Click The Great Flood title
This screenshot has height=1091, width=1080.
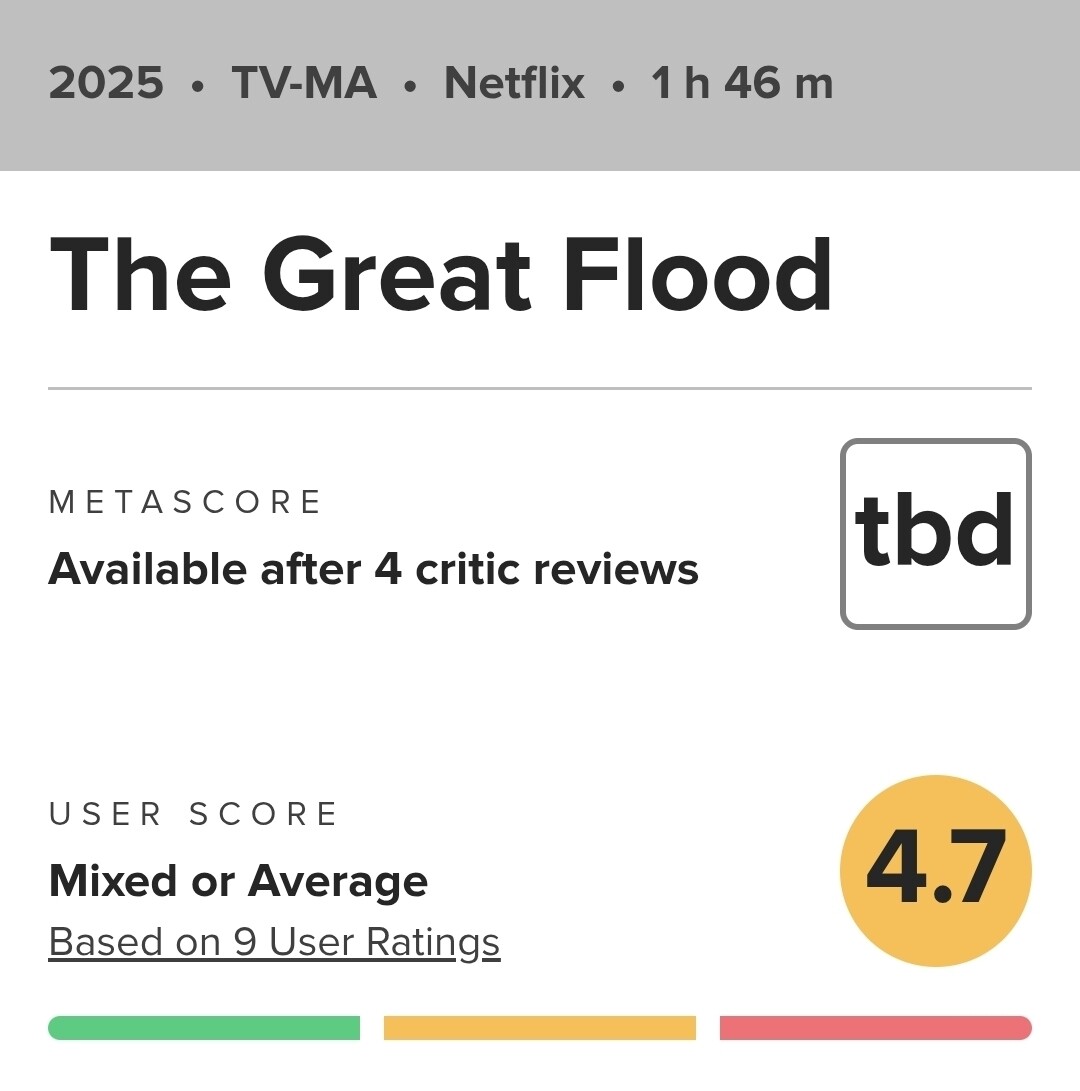440,276
